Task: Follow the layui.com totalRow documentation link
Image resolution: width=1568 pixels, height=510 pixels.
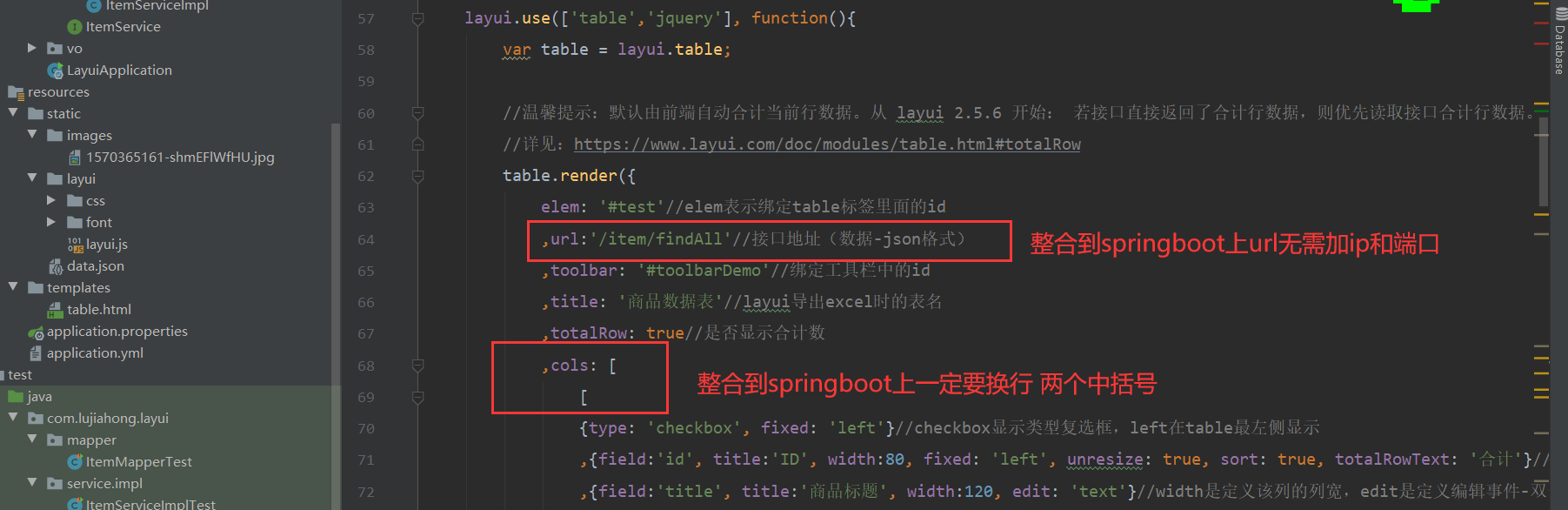Action: 826,144
